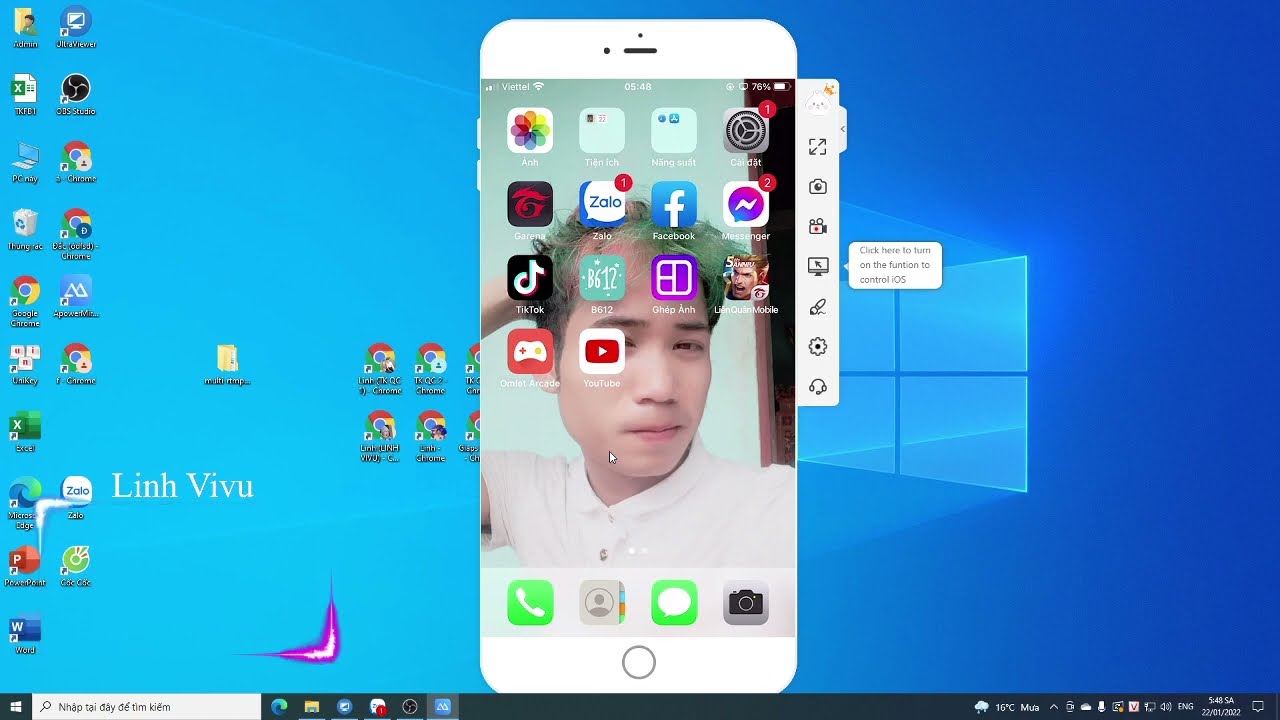Open the Năng suất folder on the phone
Image resolution: width=1280 pixels, height=720 pixels.
coord(674,131)
